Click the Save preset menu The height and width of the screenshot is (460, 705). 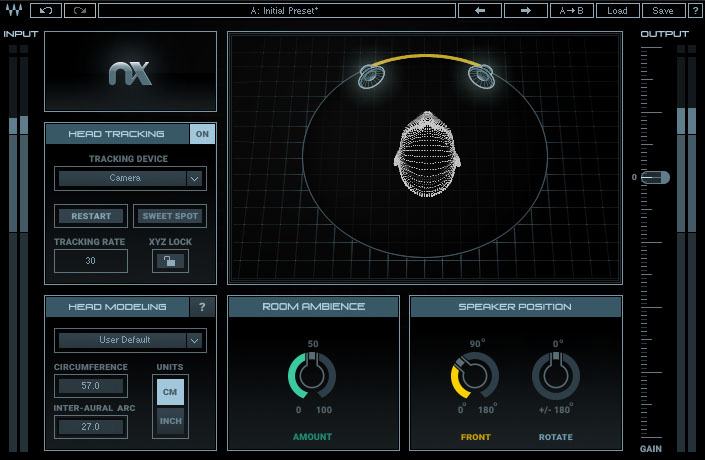(x=662, y=11)
